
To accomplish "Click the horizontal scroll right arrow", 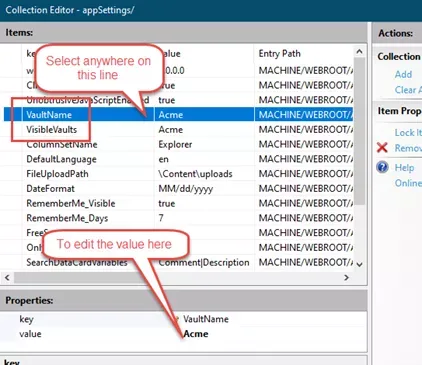I will click(x=346, y=277).
